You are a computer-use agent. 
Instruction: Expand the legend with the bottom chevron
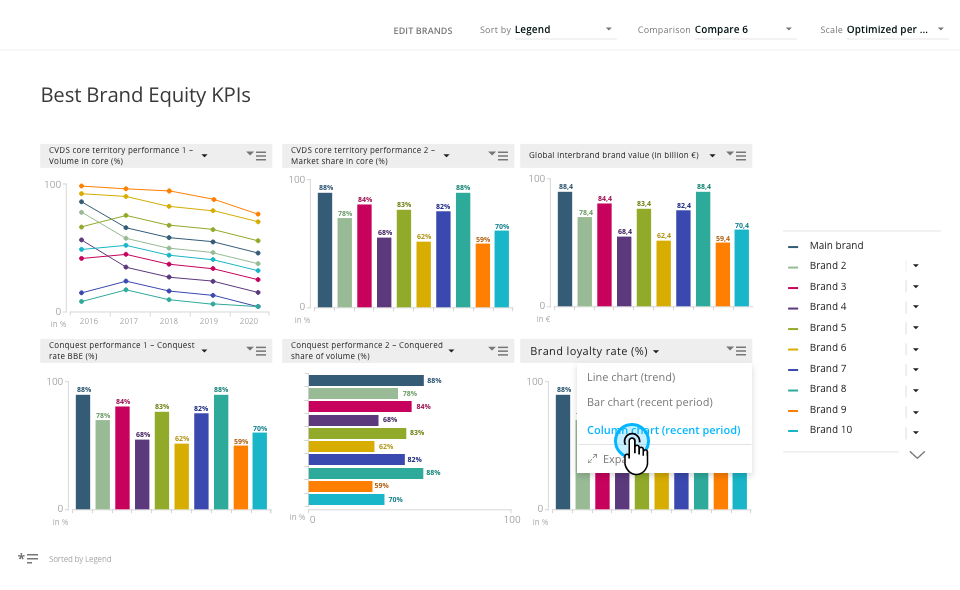[917, 454]
